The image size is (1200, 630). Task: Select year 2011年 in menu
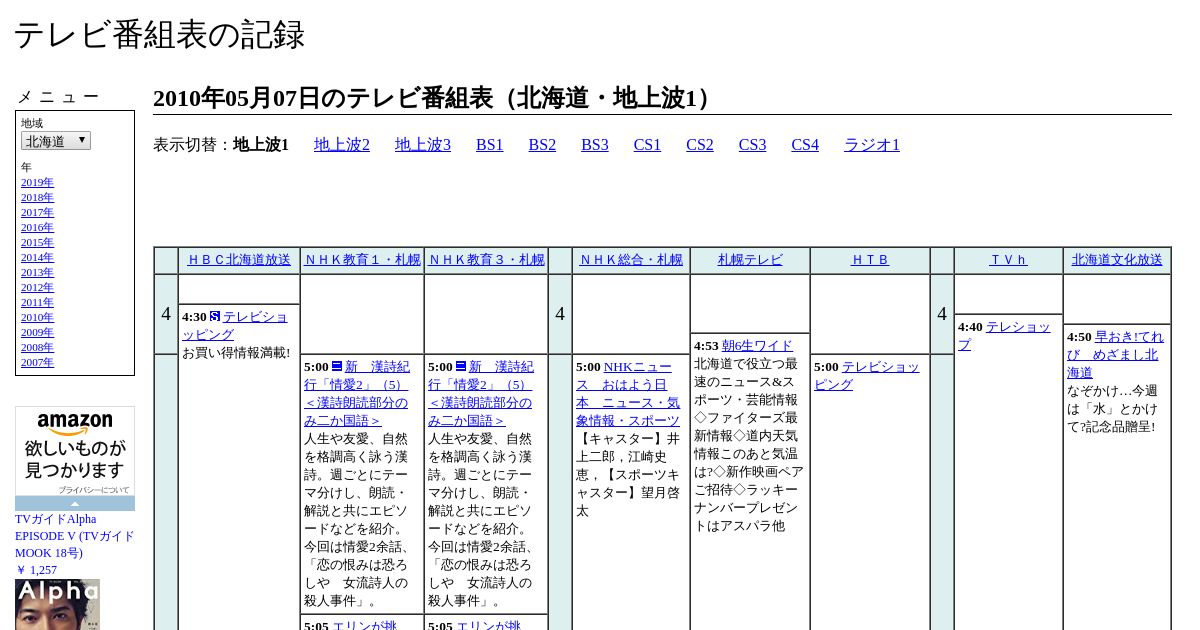pyautogui.click(x=37, y=303)
